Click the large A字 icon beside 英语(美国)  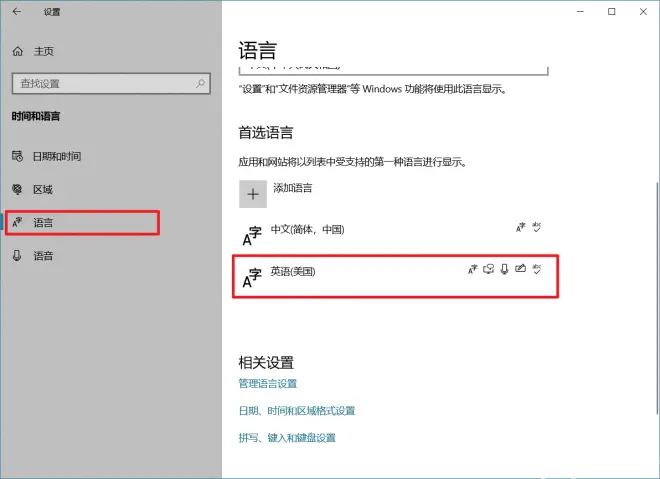point(252,278)
